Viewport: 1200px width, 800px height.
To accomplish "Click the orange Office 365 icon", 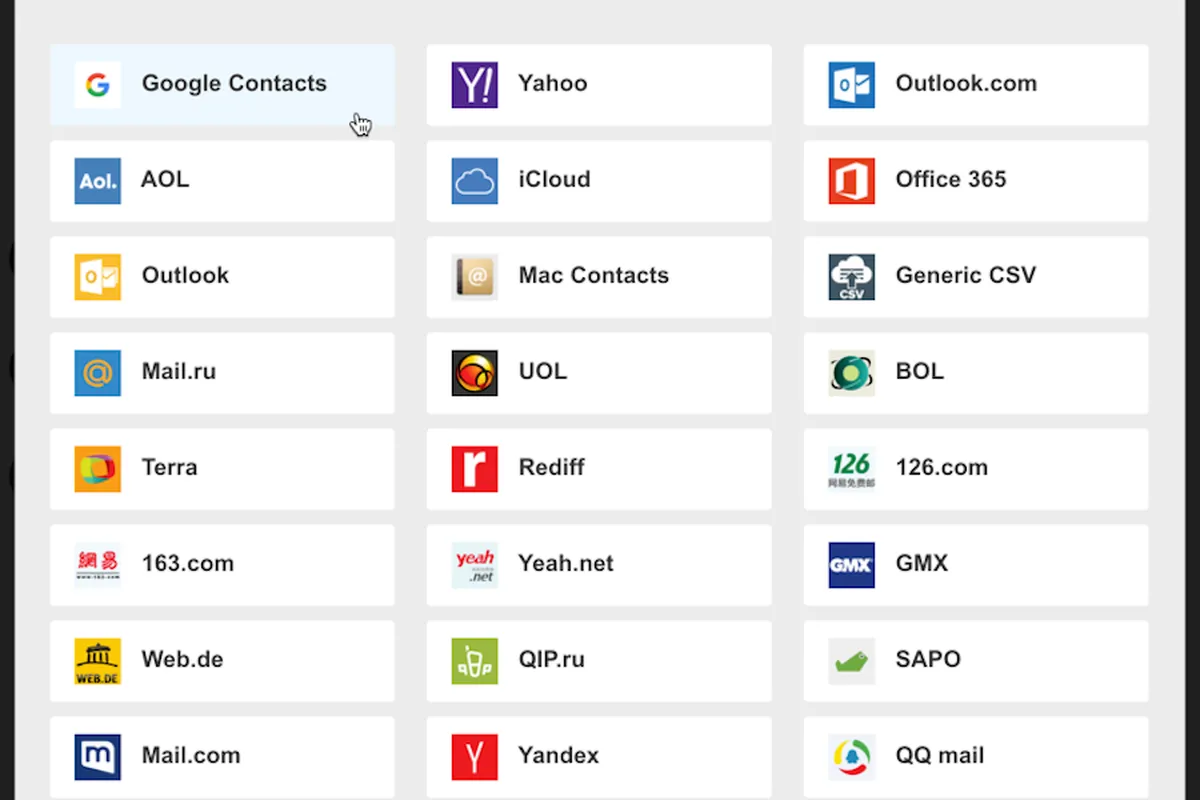I will [x=851, y=181].
